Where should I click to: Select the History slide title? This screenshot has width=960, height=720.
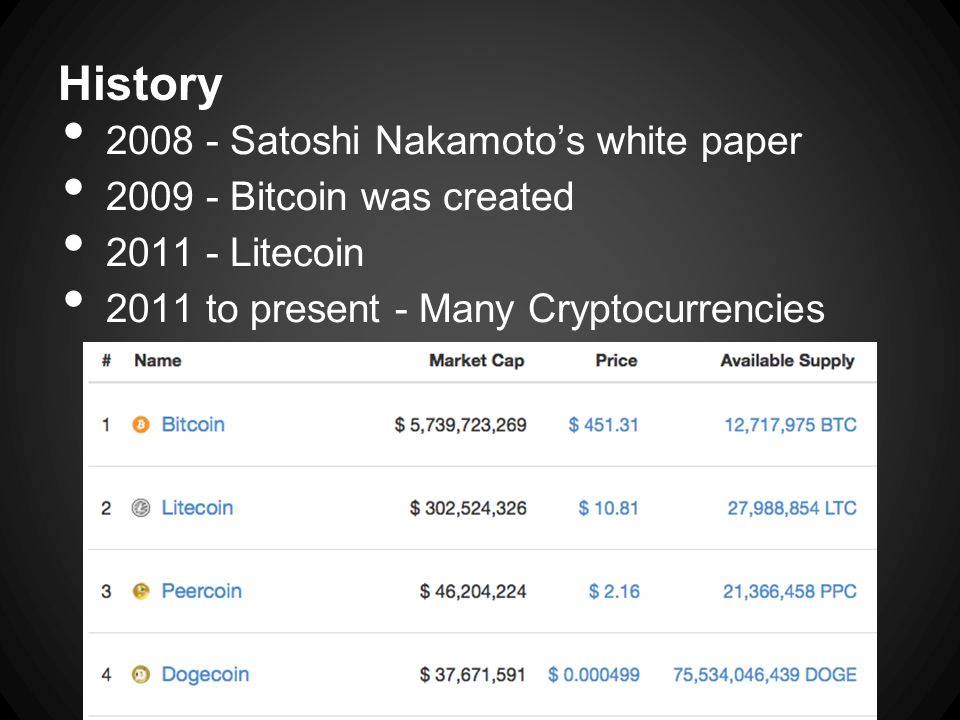[x=140, y=84]
